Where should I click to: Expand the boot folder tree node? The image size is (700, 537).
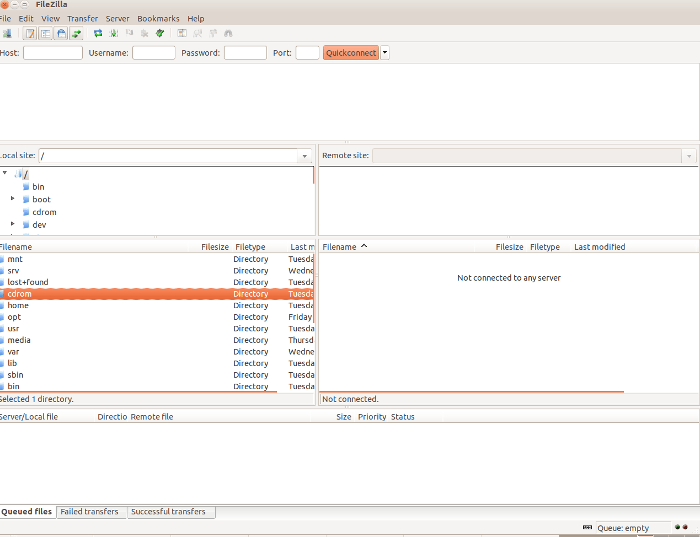coord(12,198)
